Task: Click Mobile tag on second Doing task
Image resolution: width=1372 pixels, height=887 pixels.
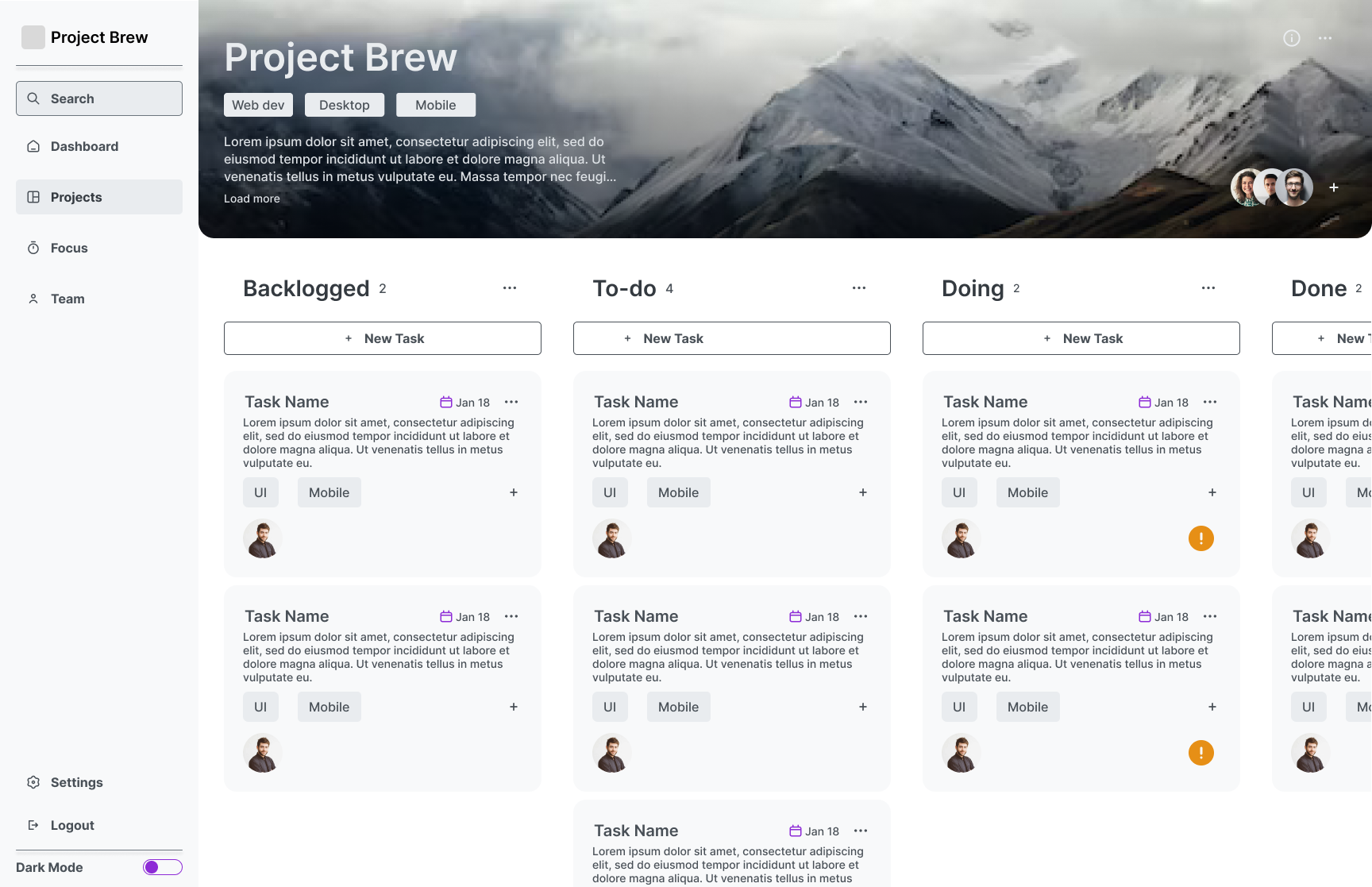Action: click(1028, 707)
